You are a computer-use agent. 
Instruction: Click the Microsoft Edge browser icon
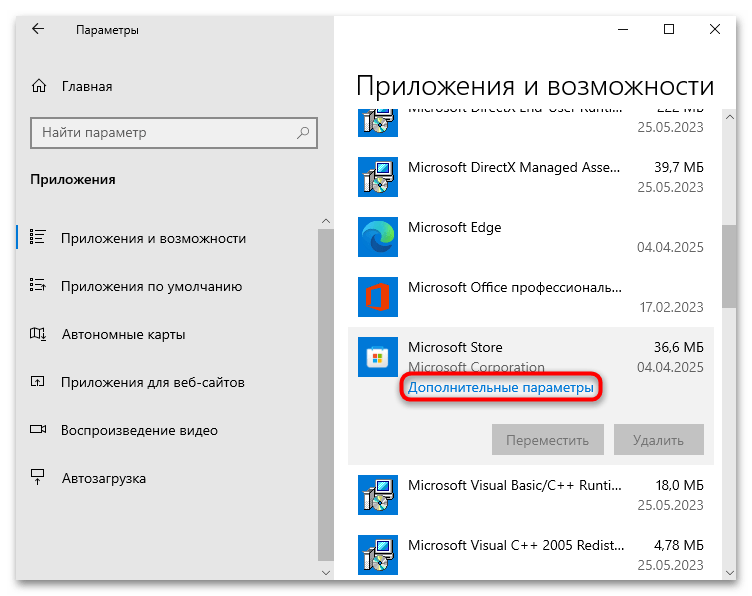coord(378,237)
